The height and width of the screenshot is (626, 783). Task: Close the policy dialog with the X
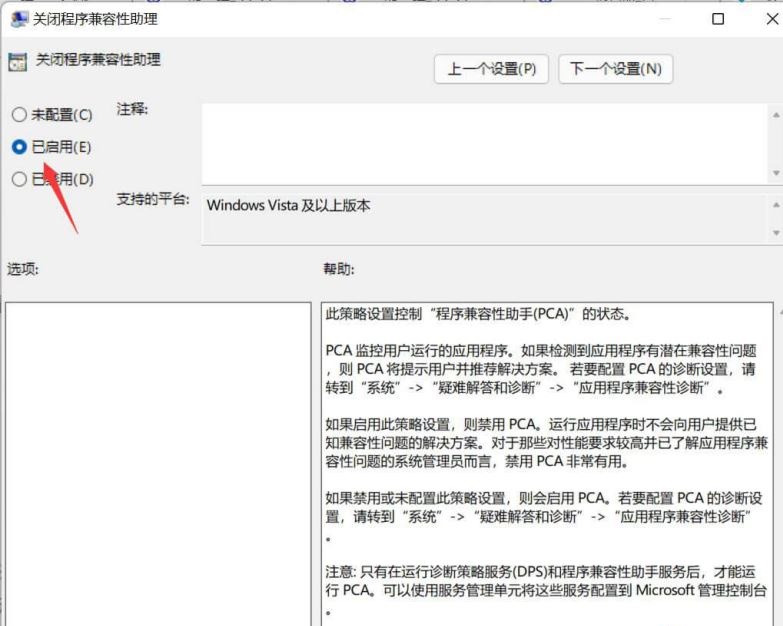pos(770,19)
